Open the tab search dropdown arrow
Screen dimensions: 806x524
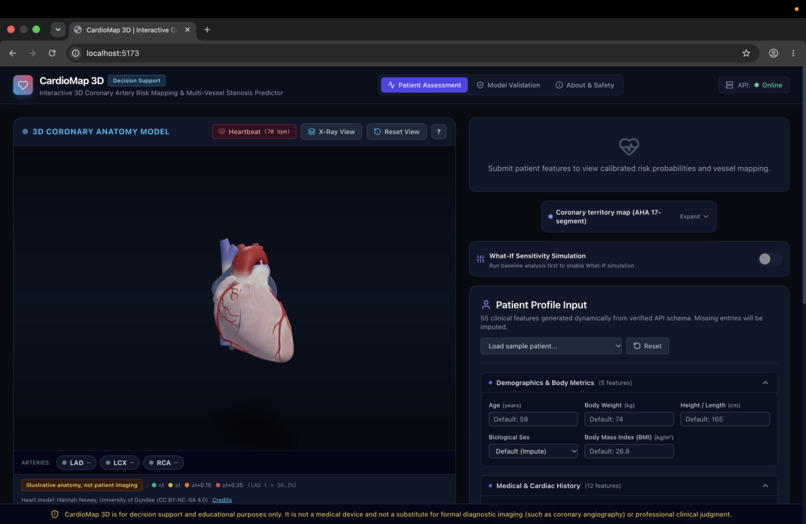tap(58, 30)
